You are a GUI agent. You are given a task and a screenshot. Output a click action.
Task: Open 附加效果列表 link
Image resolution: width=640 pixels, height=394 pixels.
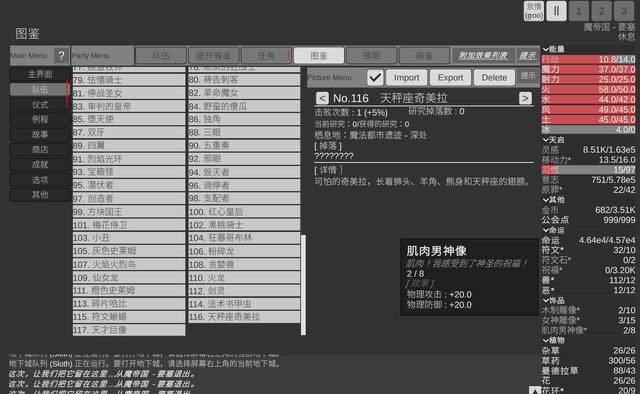(x=483, y=56)
